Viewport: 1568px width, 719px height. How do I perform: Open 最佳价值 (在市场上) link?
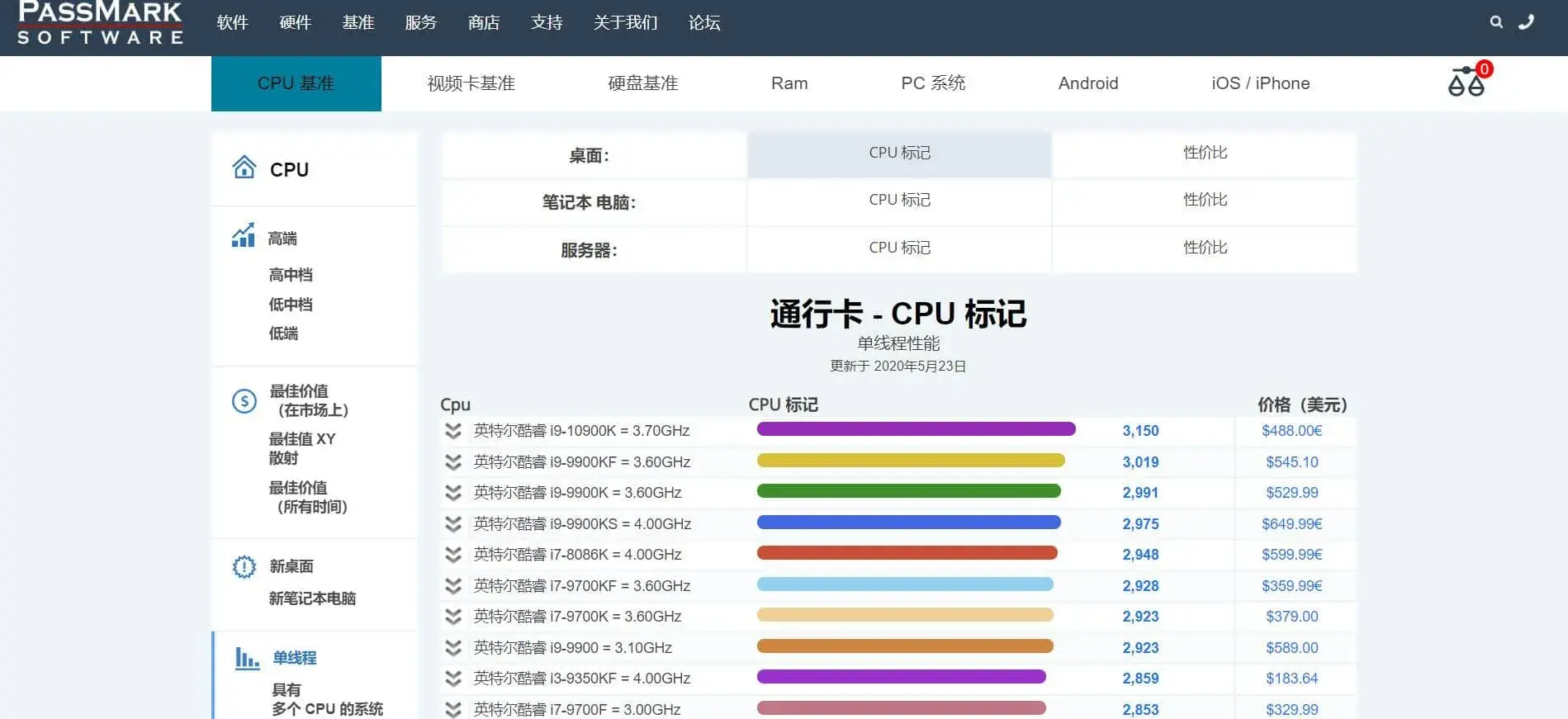click(310, 400)
